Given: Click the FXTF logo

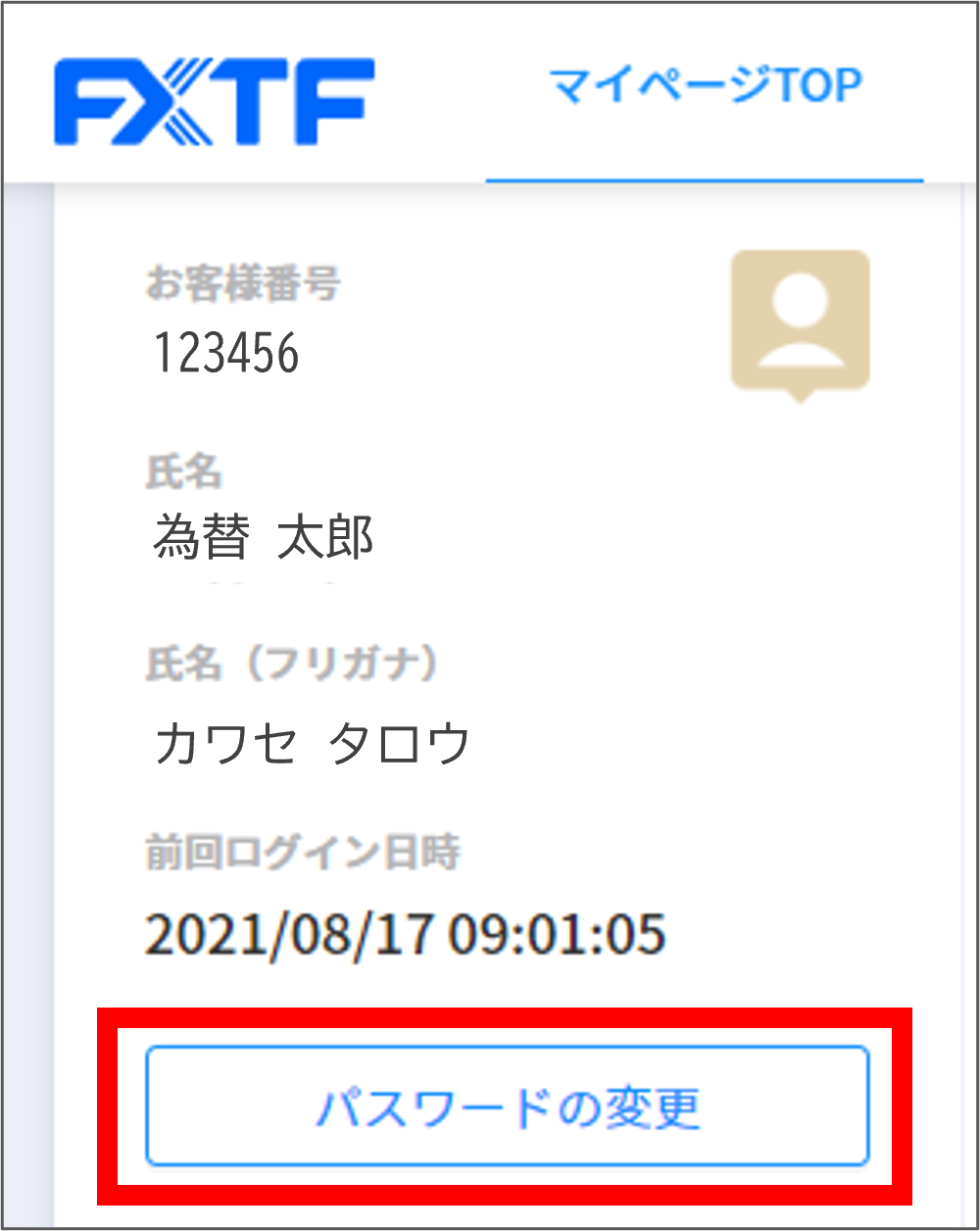Looking at the screenshot, I should coord(214,103).
